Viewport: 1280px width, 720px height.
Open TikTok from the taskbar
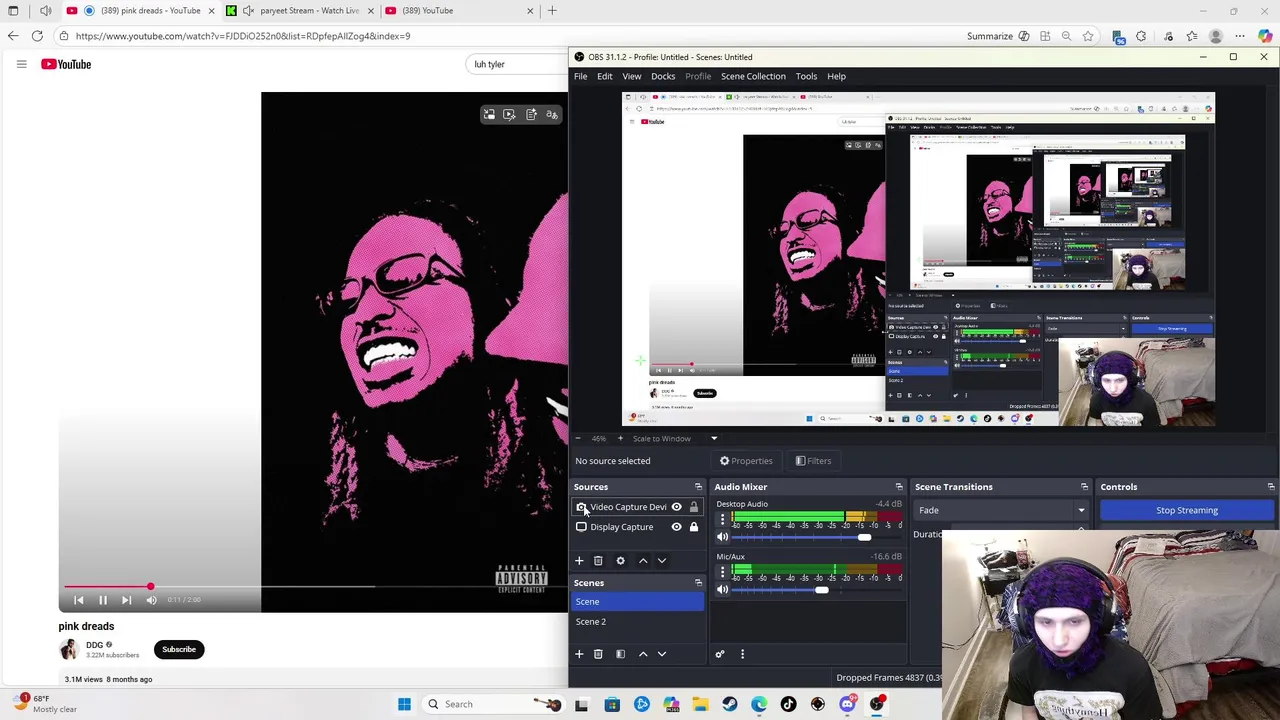pyautogui.click(x=788, y=704)
